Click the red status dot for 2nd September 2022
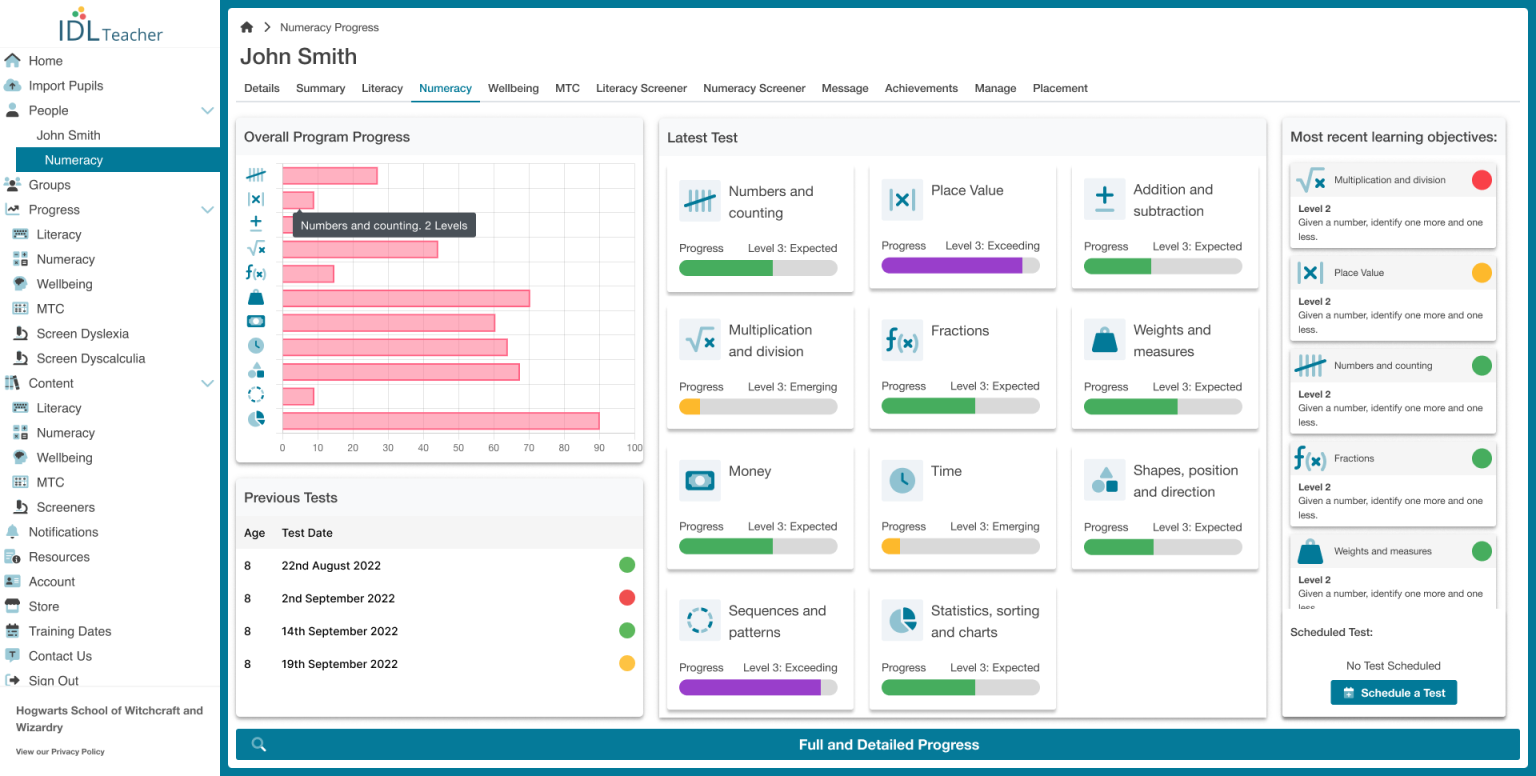Image resolution: width=1536 pixels, height=776 pixels. point(627,597)
